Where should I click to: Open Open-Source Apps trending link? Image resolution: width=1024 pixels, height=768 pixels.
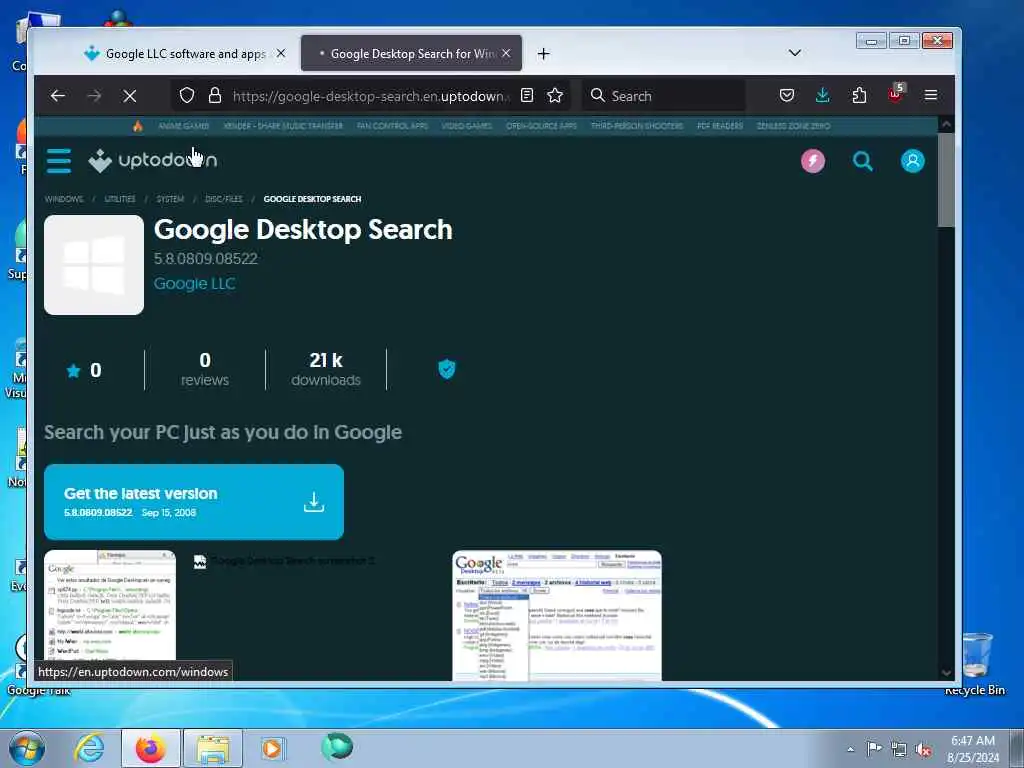pyautogui.click(x=541, y=126)
